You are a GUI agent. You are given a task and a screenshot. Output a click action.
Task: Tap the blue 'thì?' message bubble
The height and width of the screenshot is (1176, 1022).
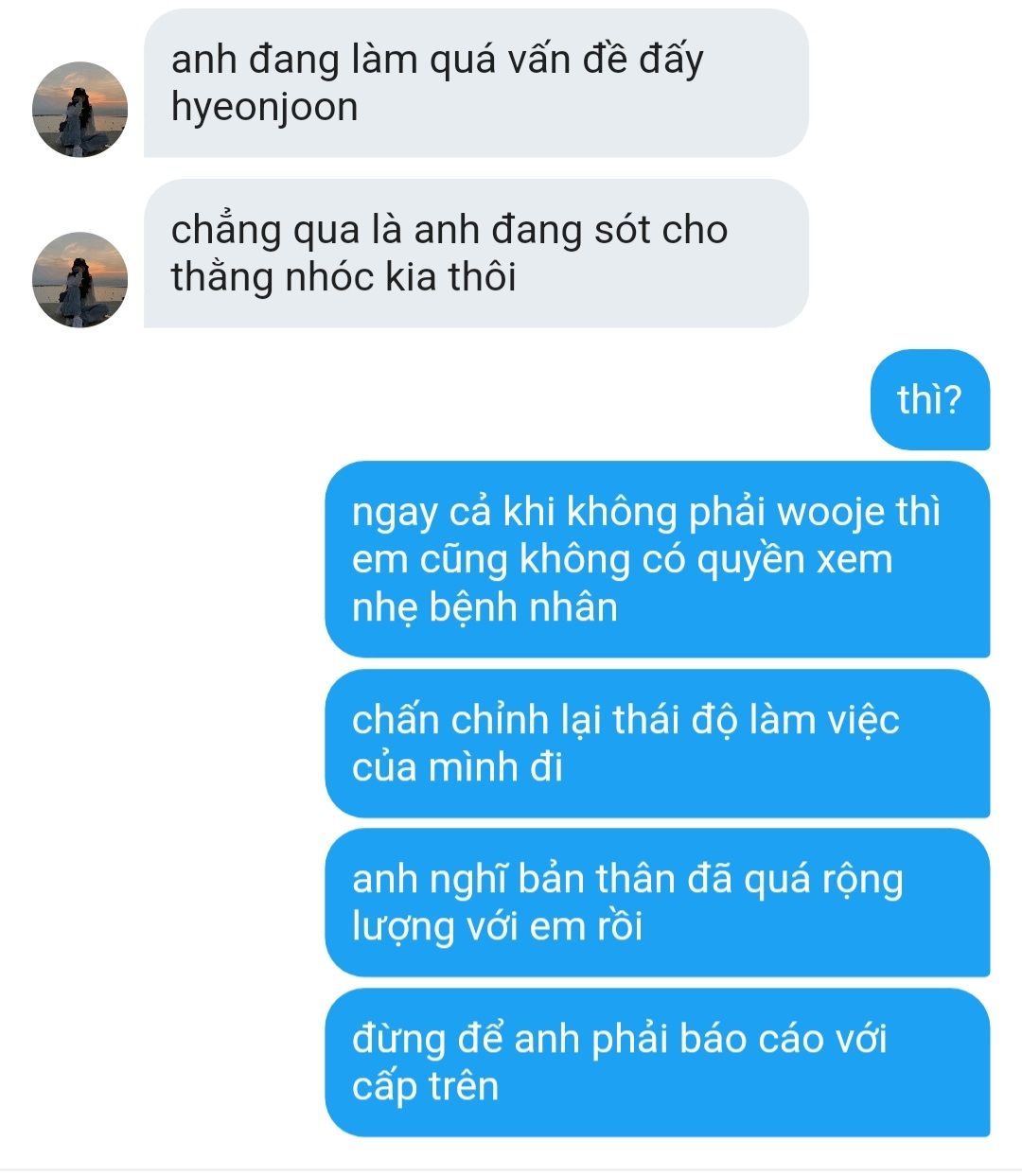pyautogui.click(x=929, y=399)
